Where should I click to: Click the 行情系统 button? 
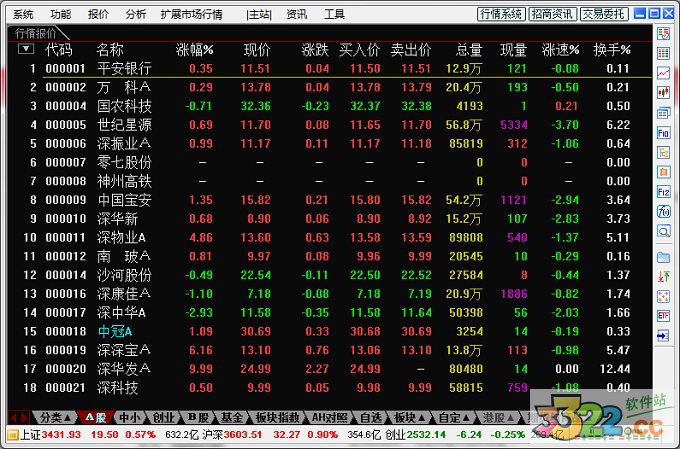tap(501, 14)
